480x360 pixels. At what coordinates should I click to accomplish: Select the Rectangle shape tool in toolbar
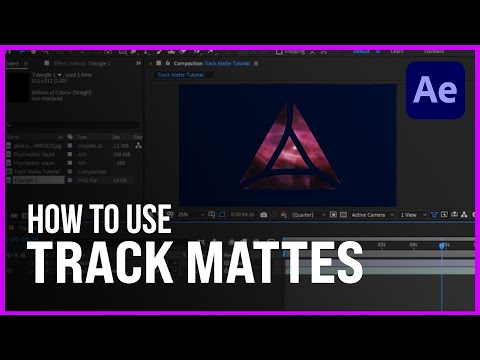coord(122,52)
